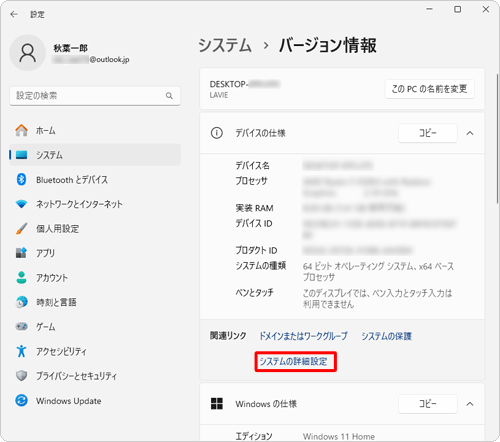
Task: Click the 秋葉一郎 account name
Action: pos(70,48)
